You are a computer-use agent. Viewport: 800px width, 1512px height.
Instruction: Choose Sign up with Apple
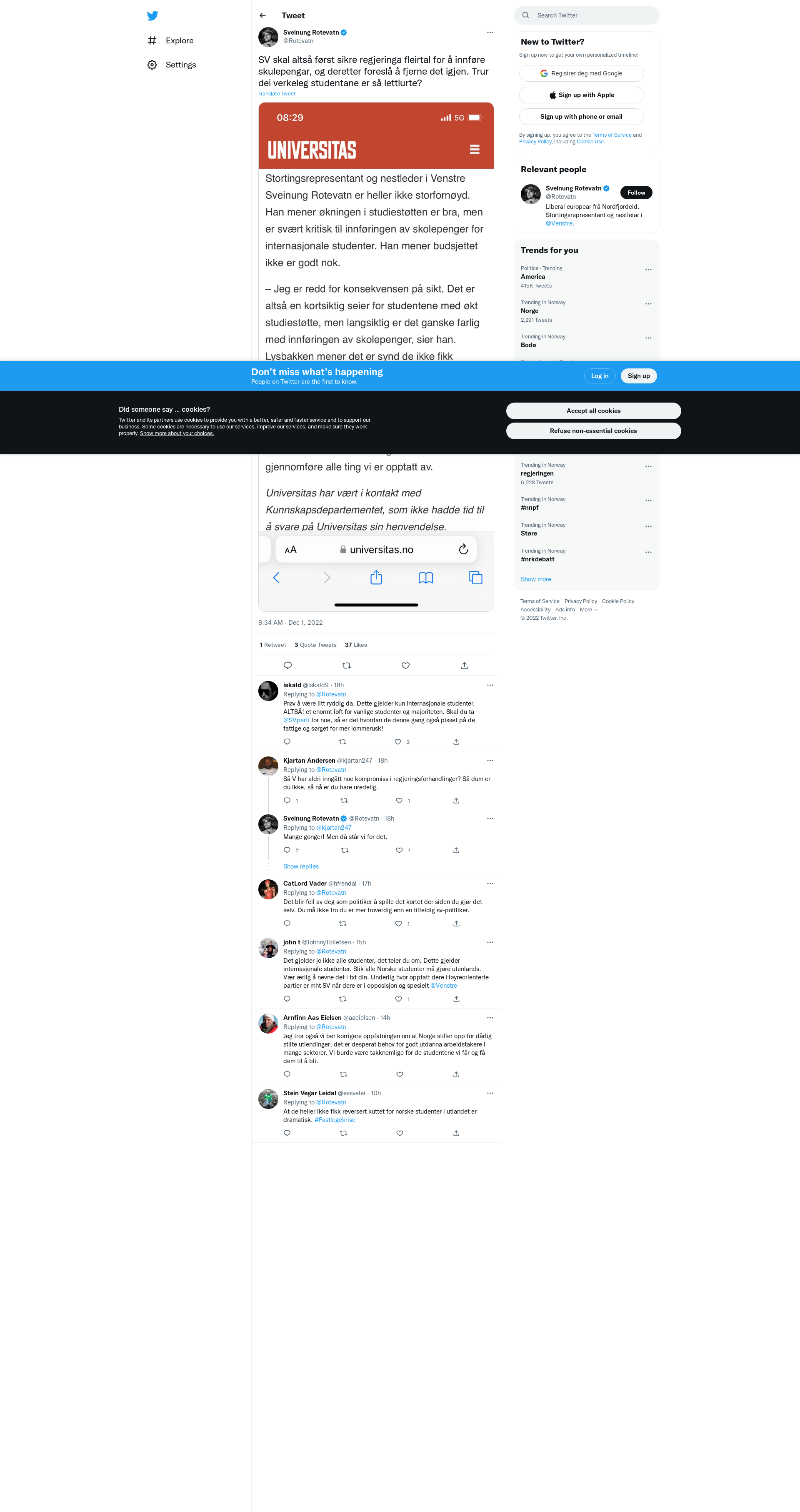tap(581, 95)
